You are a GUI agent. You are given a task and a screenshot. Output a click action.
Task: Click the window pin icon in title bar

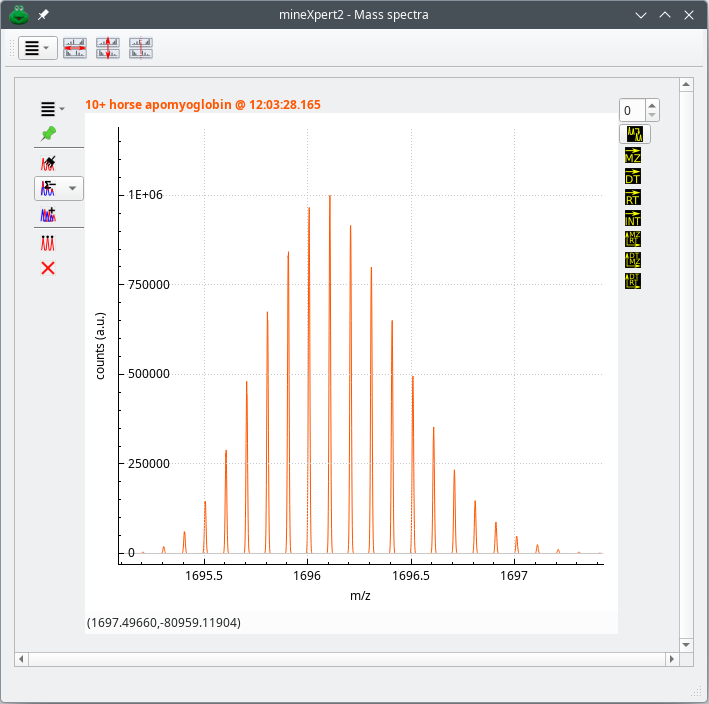click(43, 15)
